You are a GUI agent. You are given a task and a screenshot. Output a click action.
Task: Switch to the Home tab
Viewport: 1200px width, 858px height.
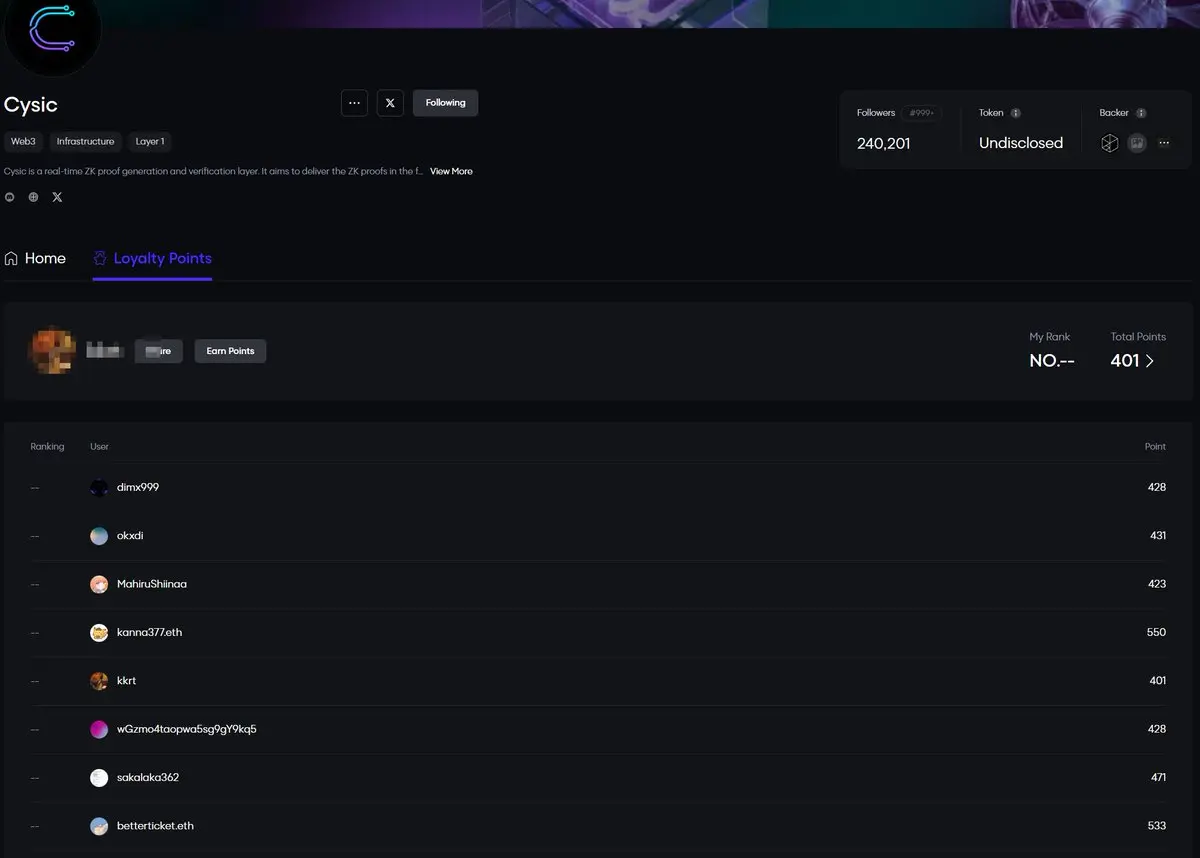[35, 258]
